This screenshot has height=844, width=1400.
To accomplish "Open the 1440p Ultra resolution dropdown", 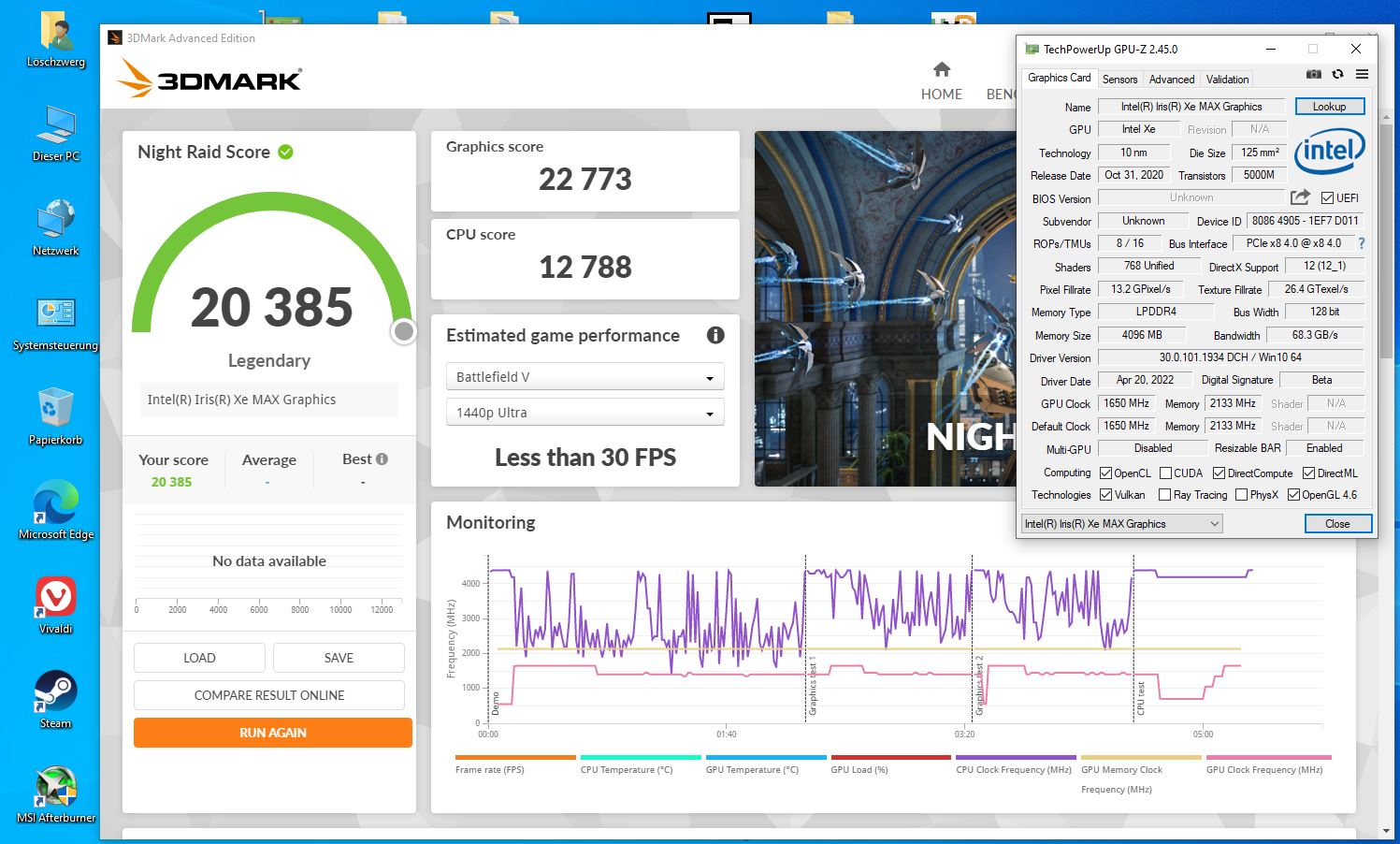I will (585, 413).
